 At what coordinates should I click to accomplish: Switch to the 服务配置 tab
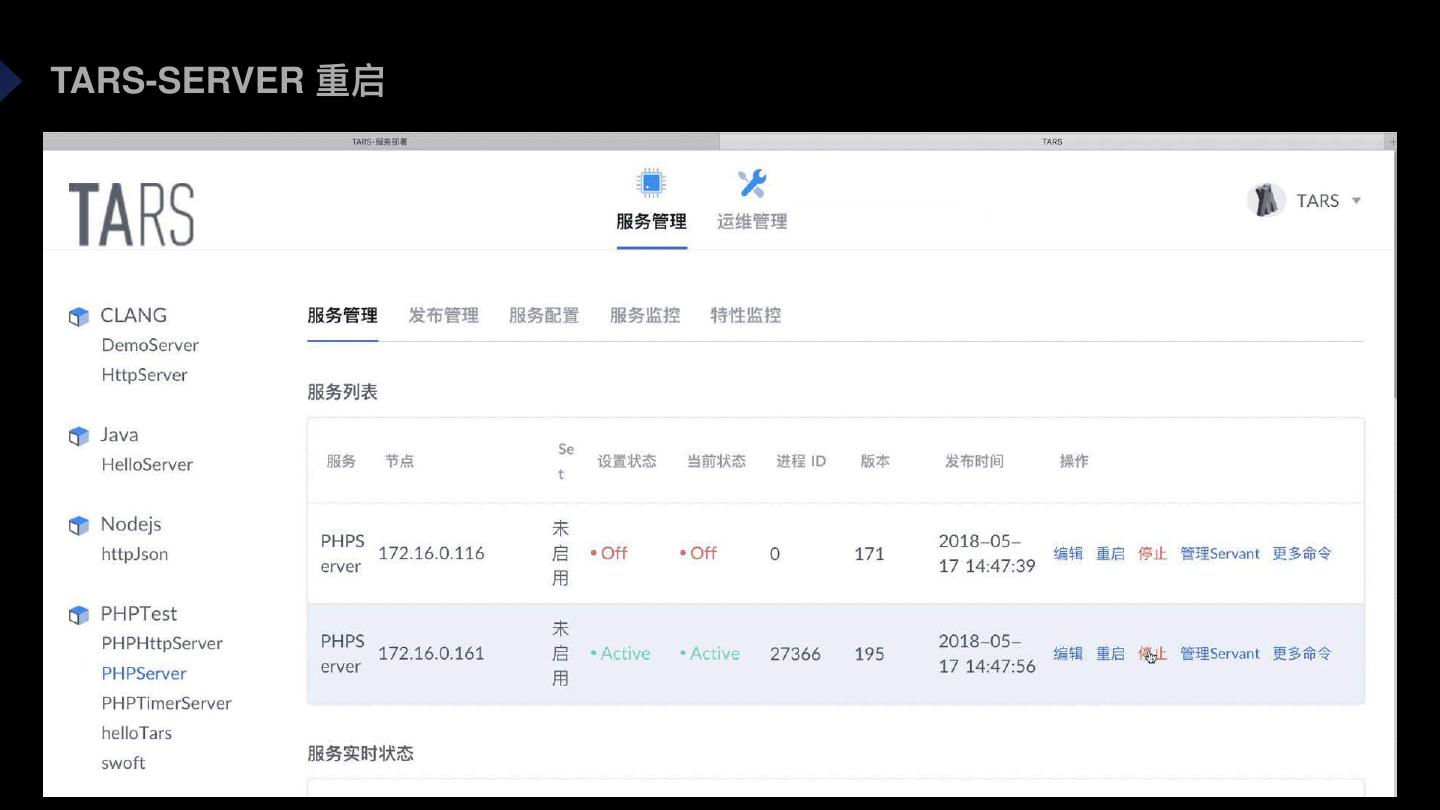pos(544,316)
